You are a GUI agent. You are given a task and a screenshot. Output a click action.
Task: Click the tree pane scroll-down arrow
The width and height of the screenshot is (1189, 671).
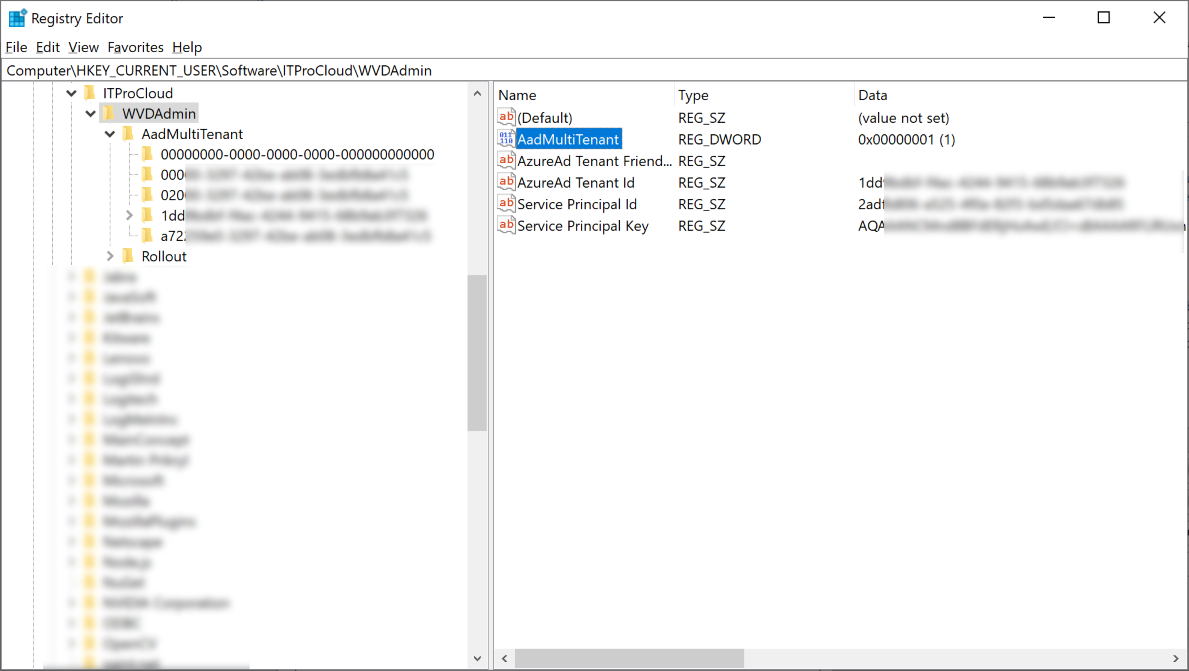[x=477, y=658]
